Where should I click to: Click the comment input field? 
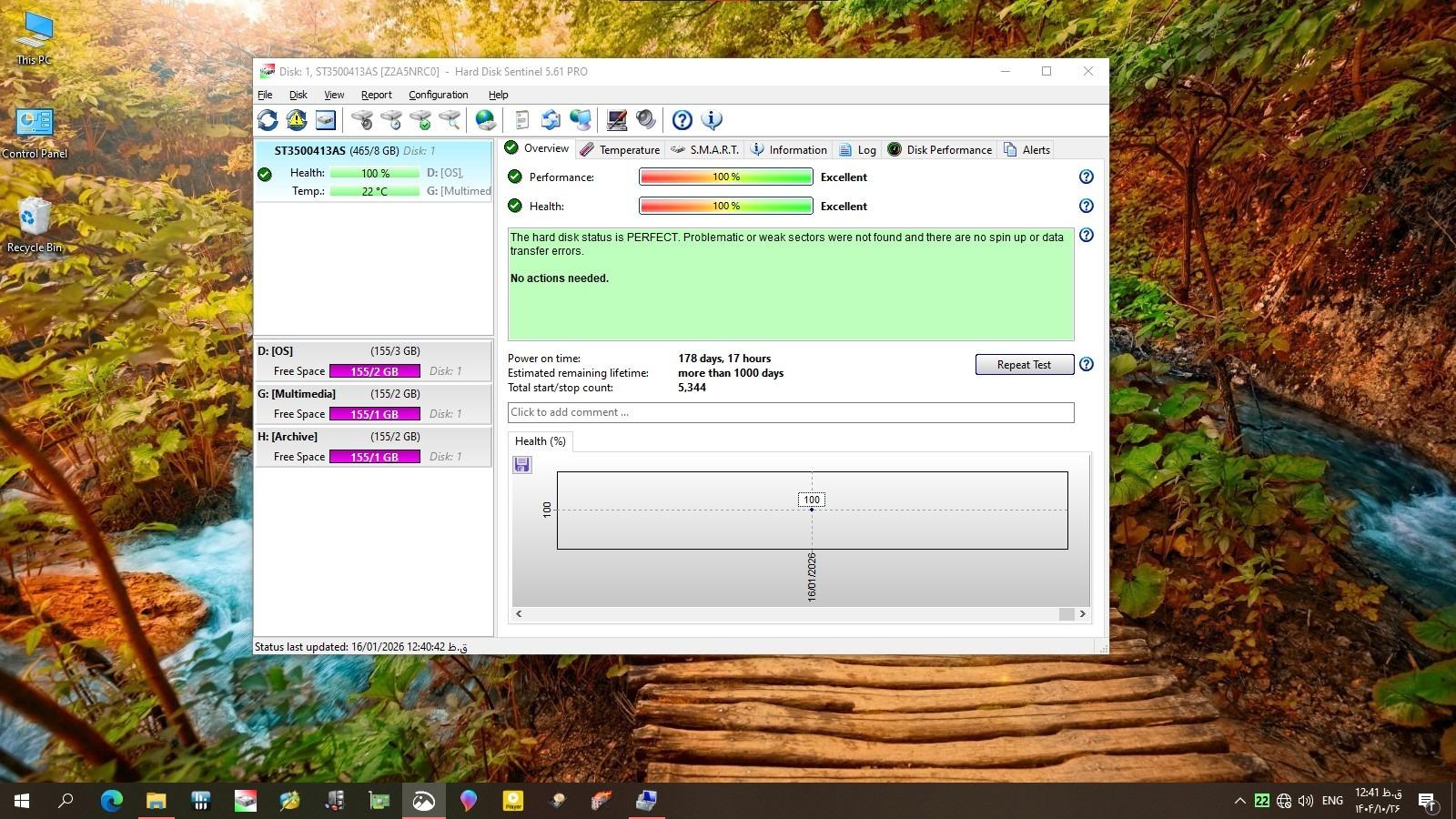click(x=790, y=412)
